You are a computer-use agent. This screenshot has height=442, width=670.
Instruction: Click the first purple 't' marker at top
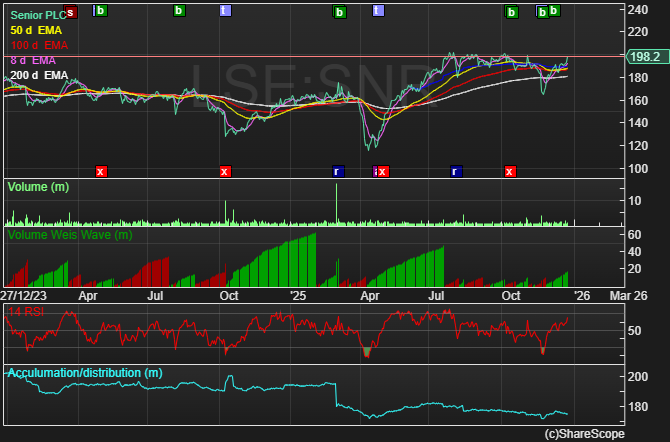click(224, 11)
